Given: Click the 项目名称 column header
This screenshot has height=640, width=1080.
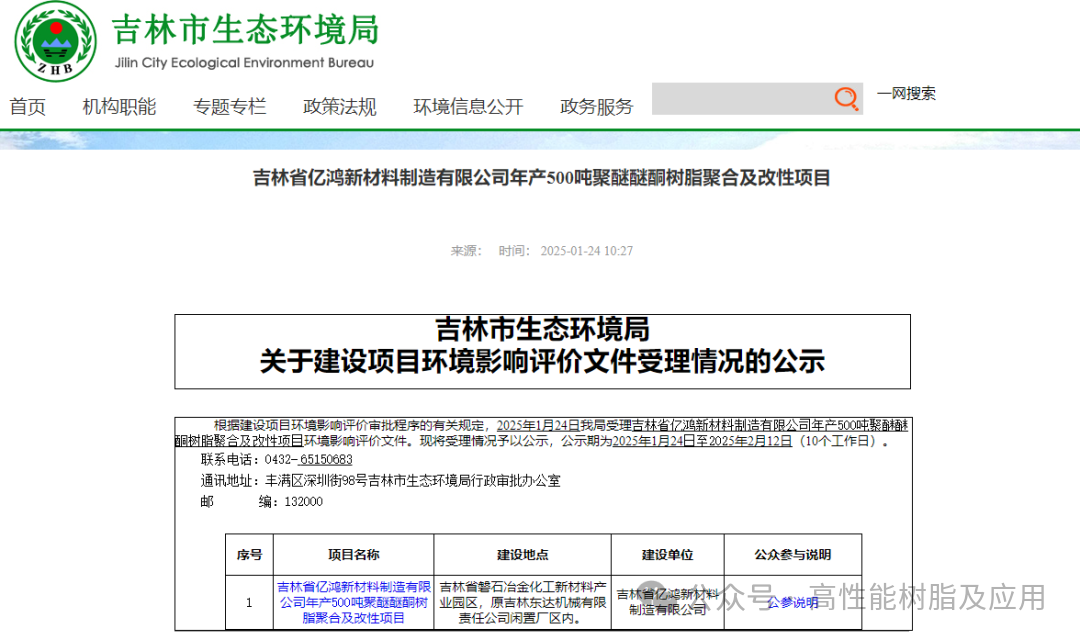Looking at the screenshot, I should (353, 555).
